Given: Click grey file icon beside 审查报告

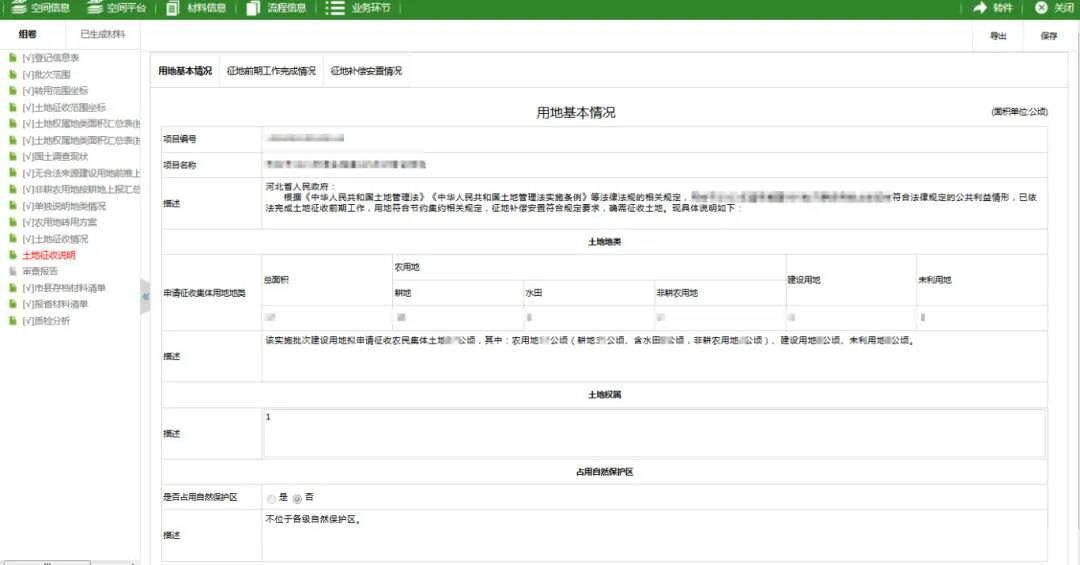Looking at the screenshot, I should (x=12, y=271).
